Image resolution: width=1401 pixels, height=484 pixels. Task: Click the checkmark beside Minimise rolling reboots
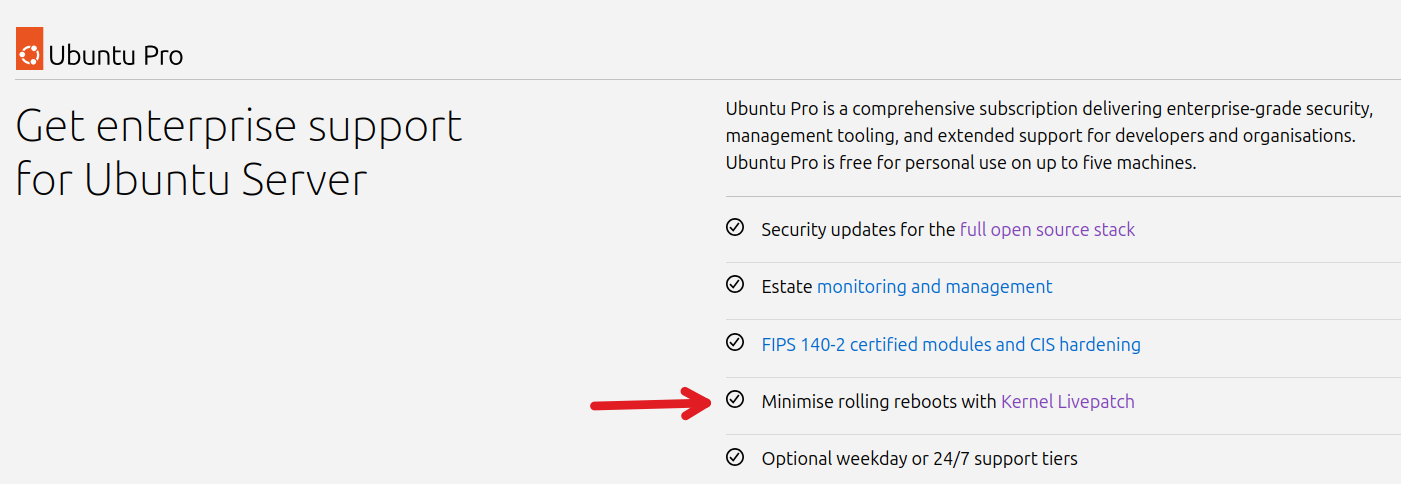tap(735, 400)
